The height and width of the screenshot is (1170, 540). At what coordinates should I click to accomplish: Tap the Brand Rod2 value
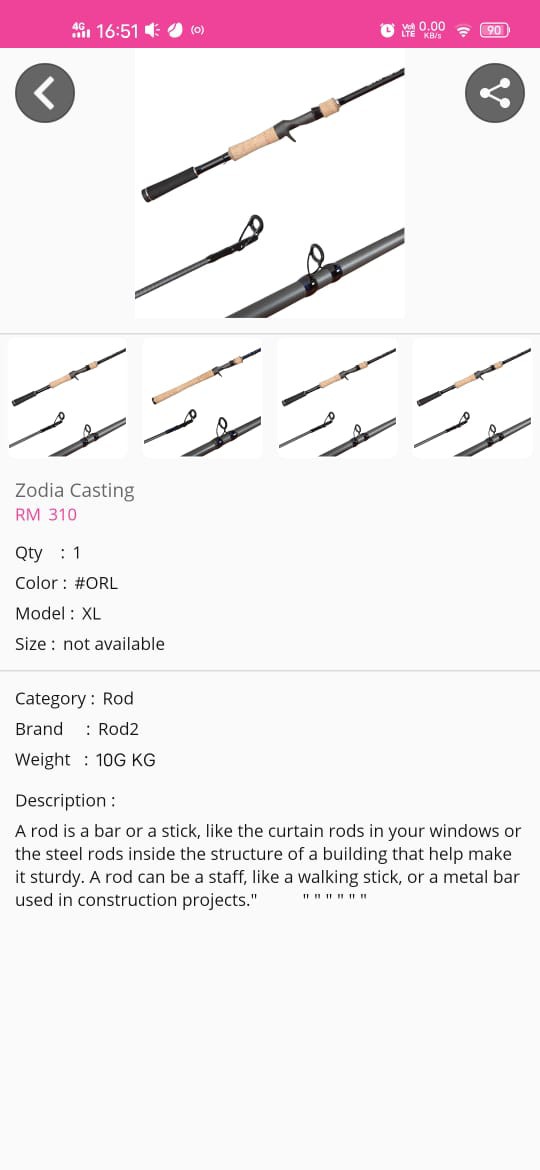119,729
